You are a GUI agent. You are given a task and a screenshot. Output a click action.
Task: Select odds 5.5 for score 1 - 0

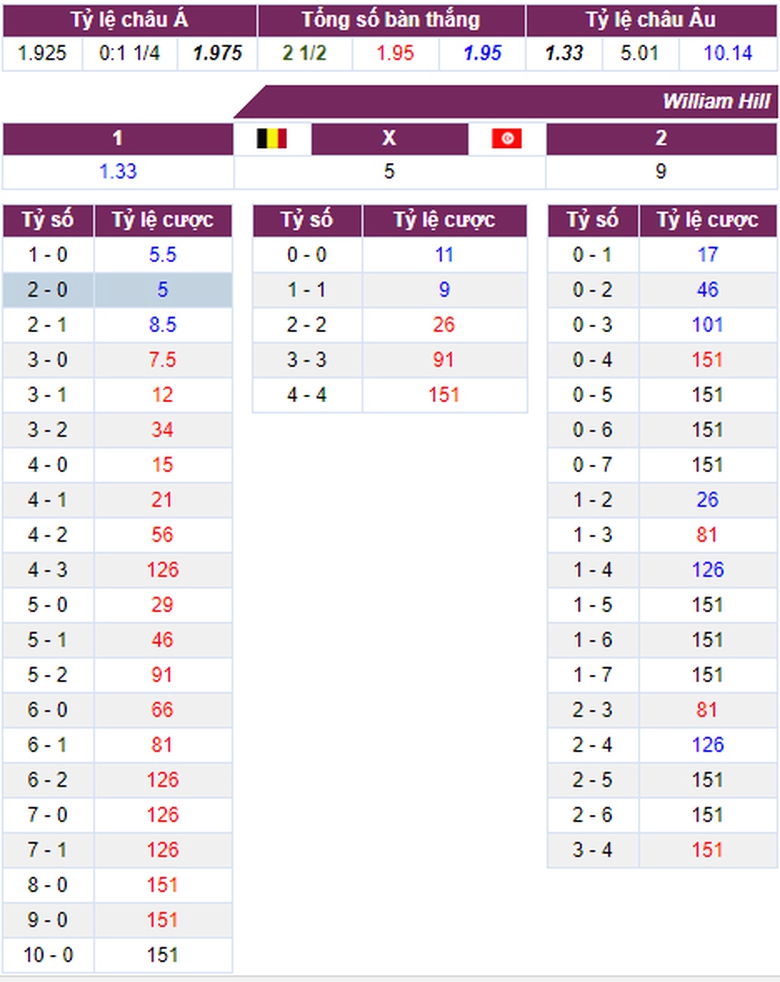tap(163, 255)
